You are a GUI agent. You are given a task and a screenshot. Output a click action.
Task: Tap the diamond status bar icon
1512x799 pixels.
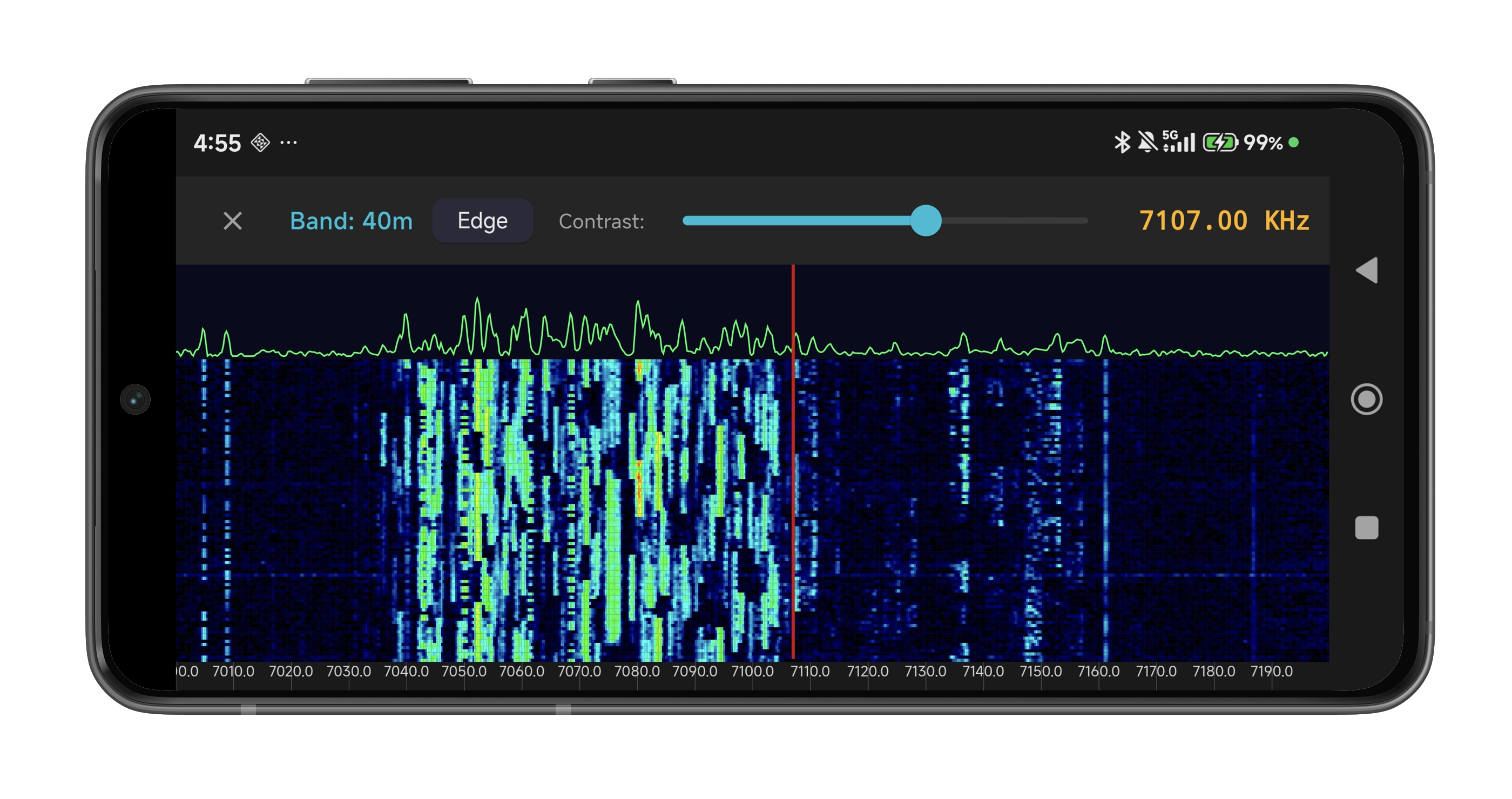(x=260, y=143)
